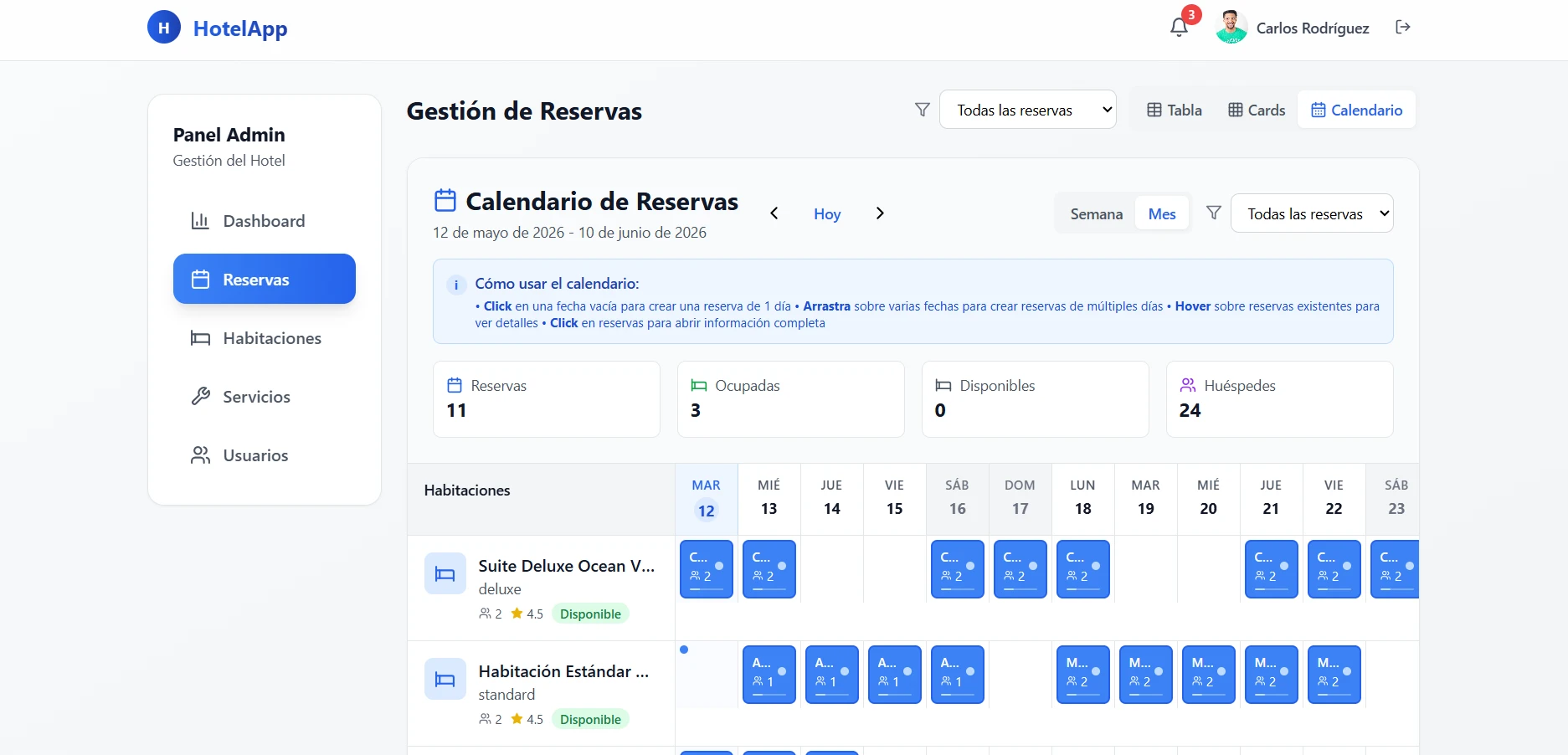Open the Servicios section
This screenshot has height=755, width=1568.
coord(265,397)
